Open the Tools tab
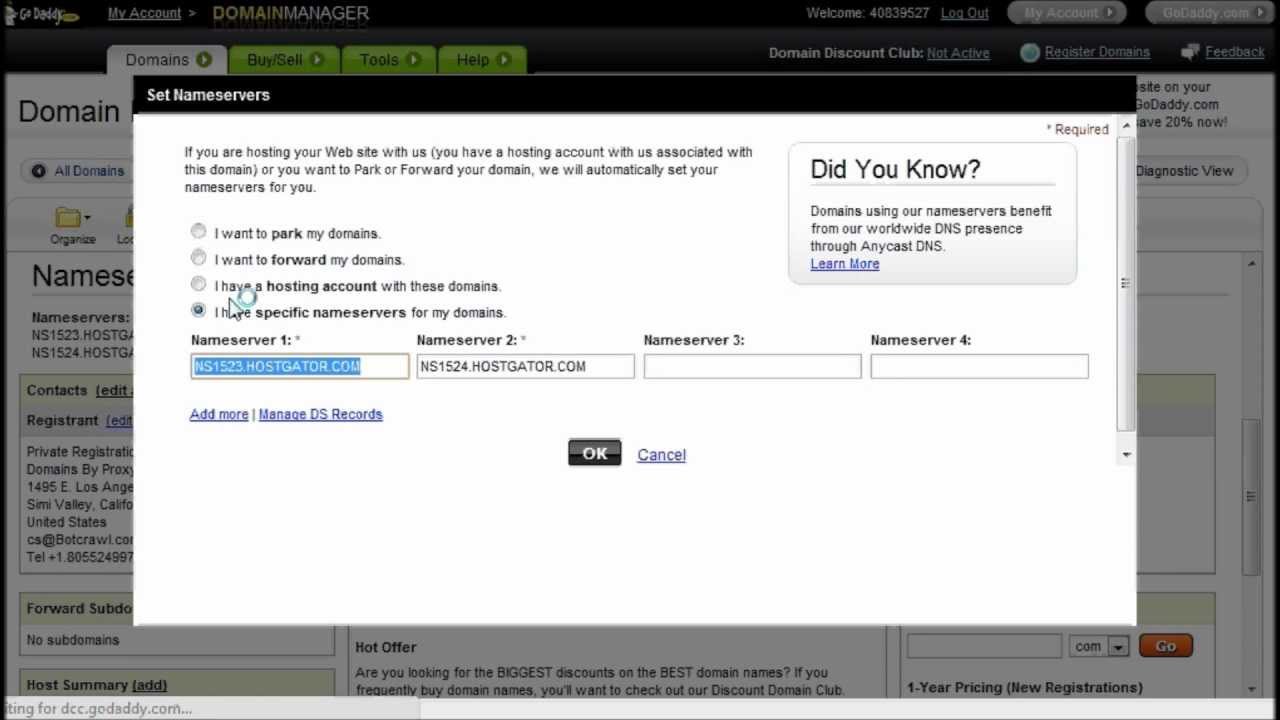This screenshot has width=1280, height=720. 388,60
